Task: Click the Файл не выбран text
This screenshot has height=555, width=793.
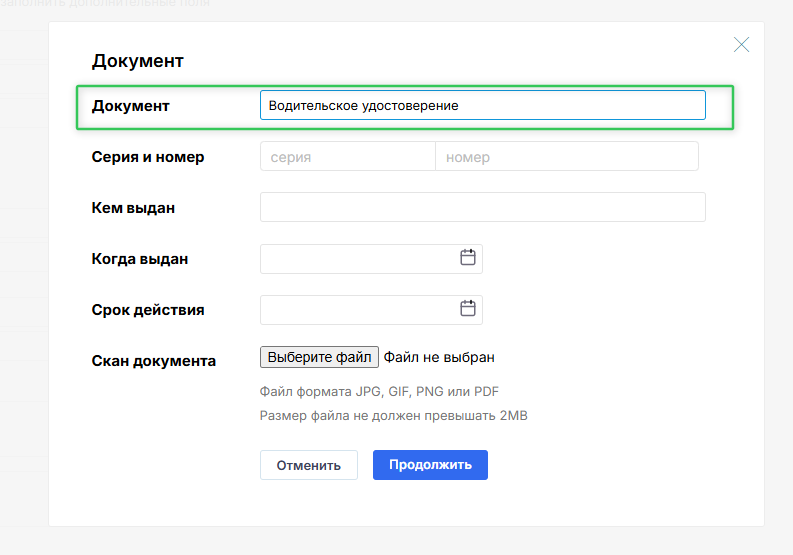Action: (439, 357)
